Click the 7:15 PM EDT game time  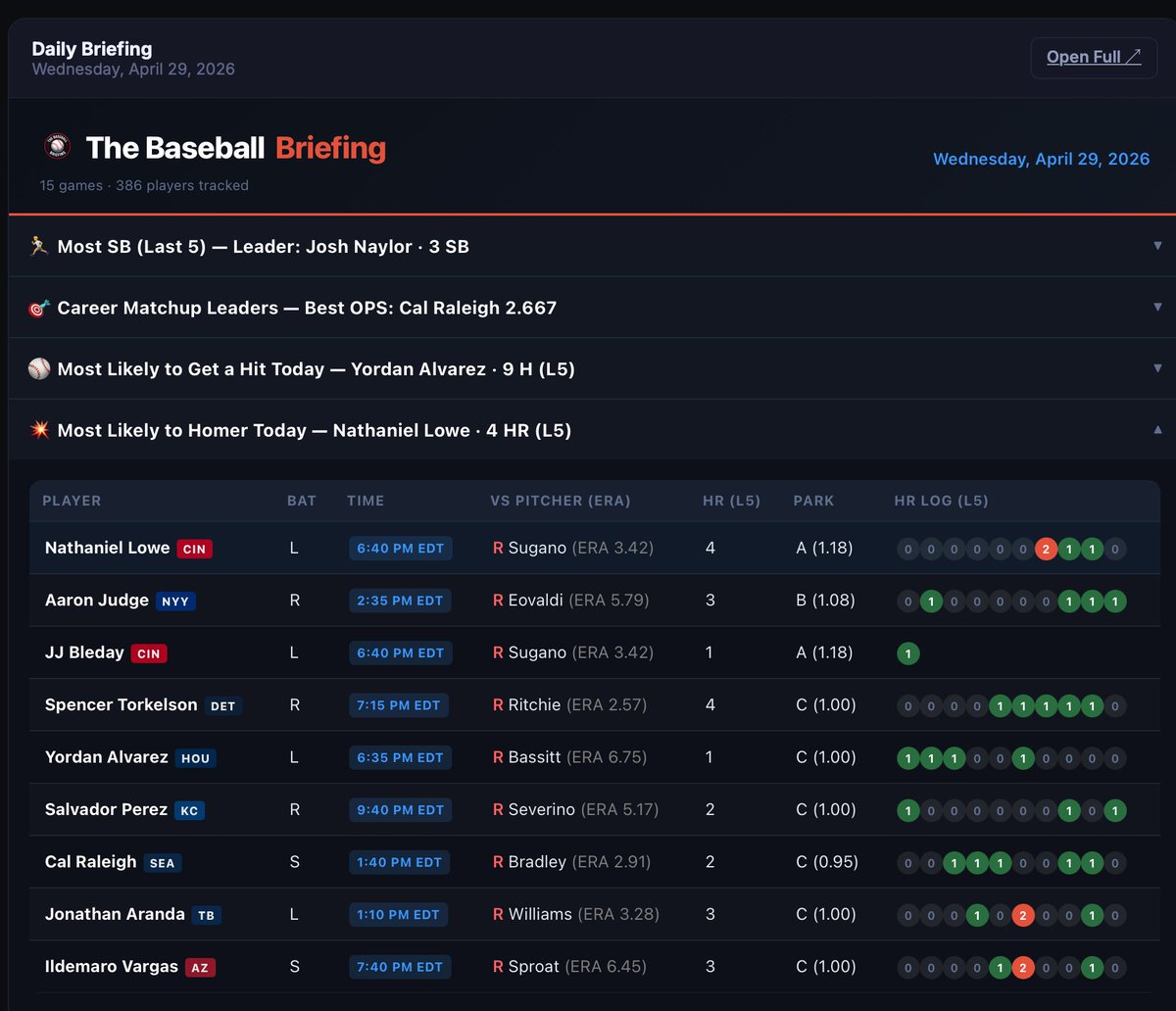pos(400,705)
